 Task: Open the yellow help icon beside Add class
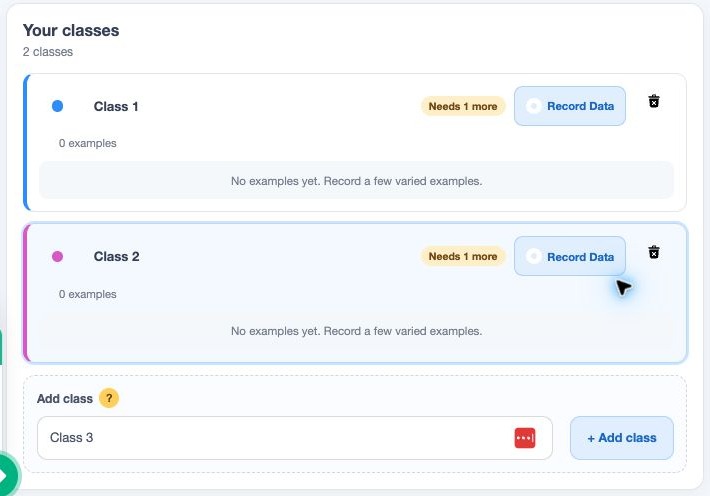pos(109,399)
